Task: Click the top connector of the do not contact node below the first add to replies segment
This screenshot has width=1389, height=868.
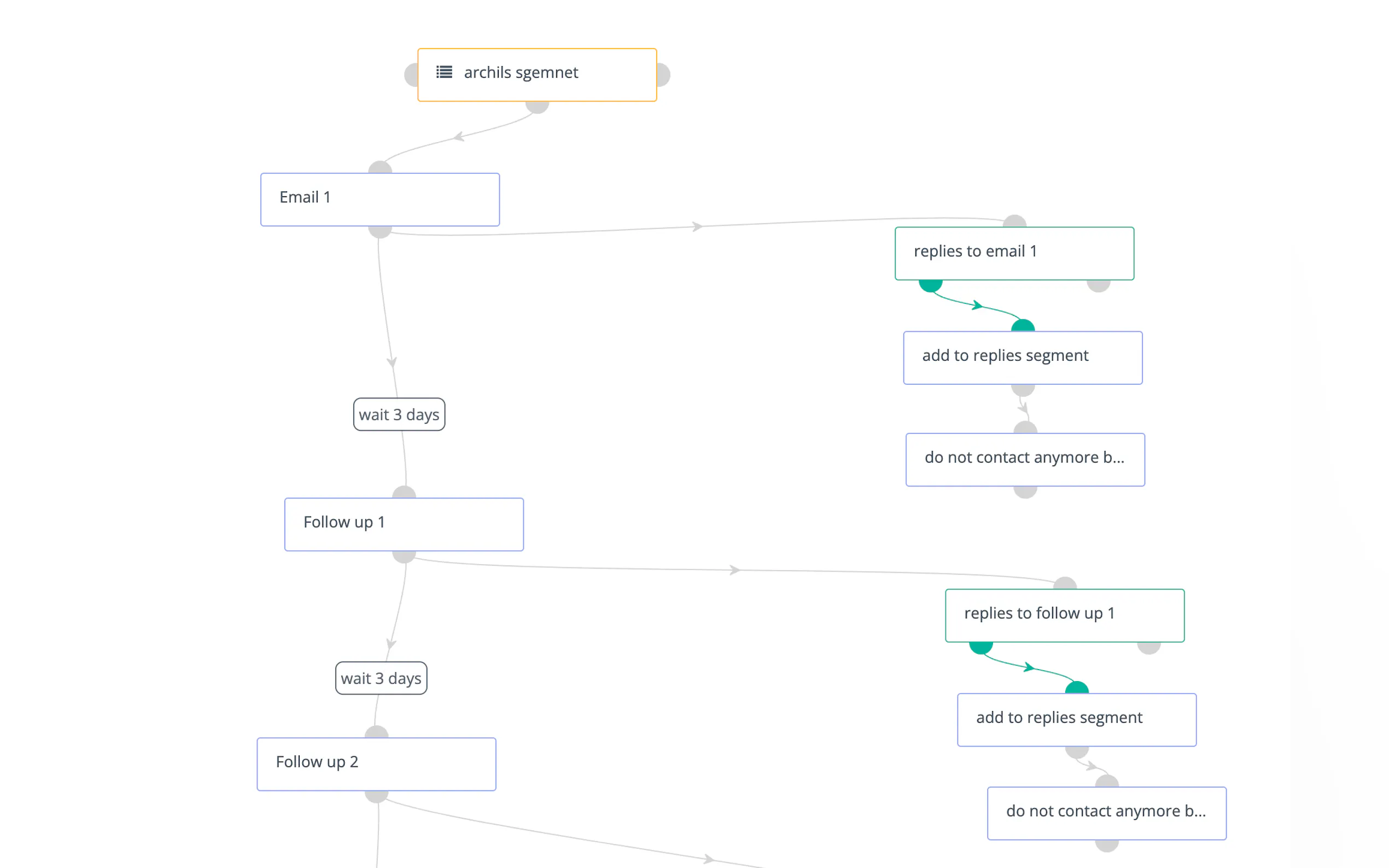Action: coord(1025,427)
